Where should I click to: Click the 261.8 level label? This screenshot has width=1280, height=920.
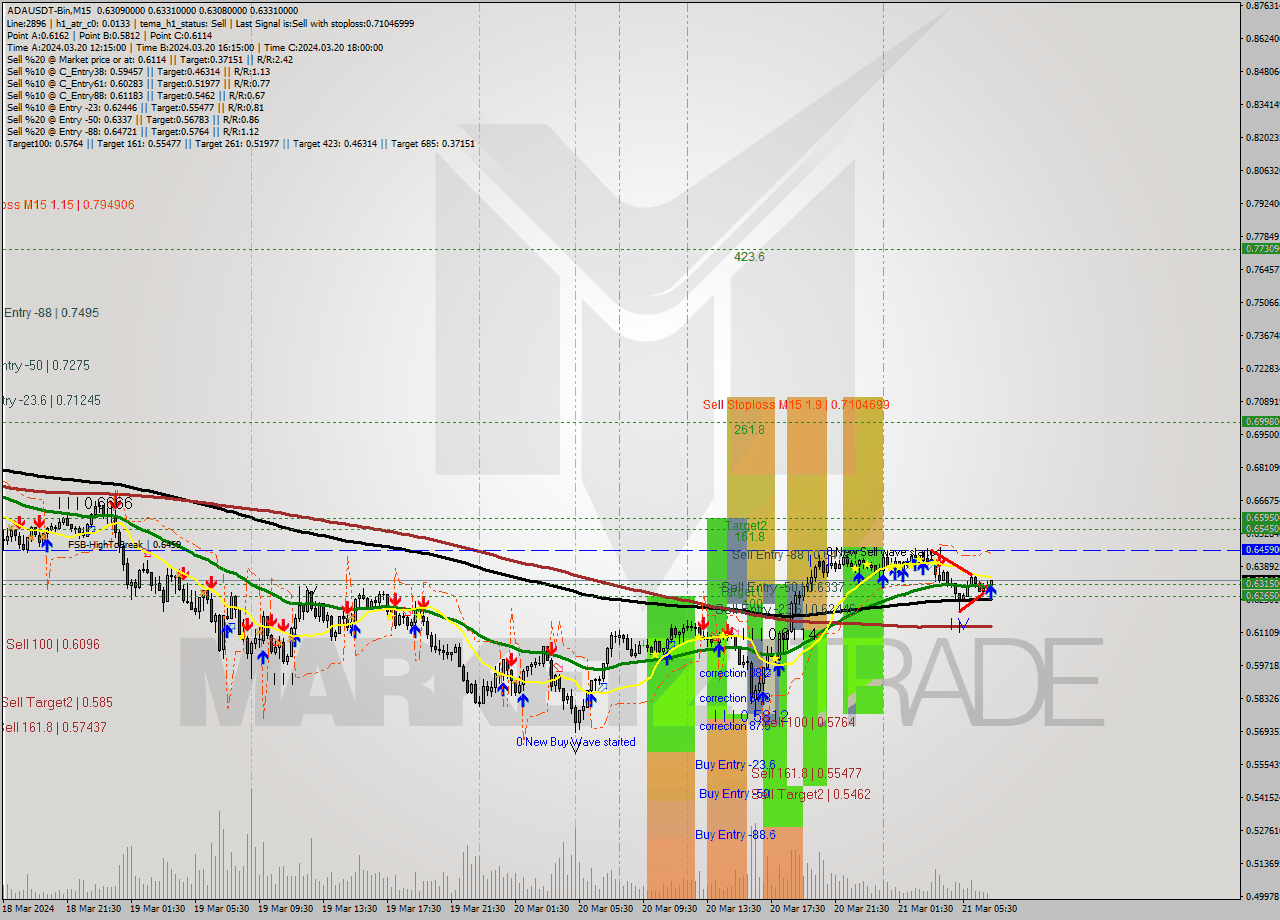pyautogui.click(x=749, y=429)
